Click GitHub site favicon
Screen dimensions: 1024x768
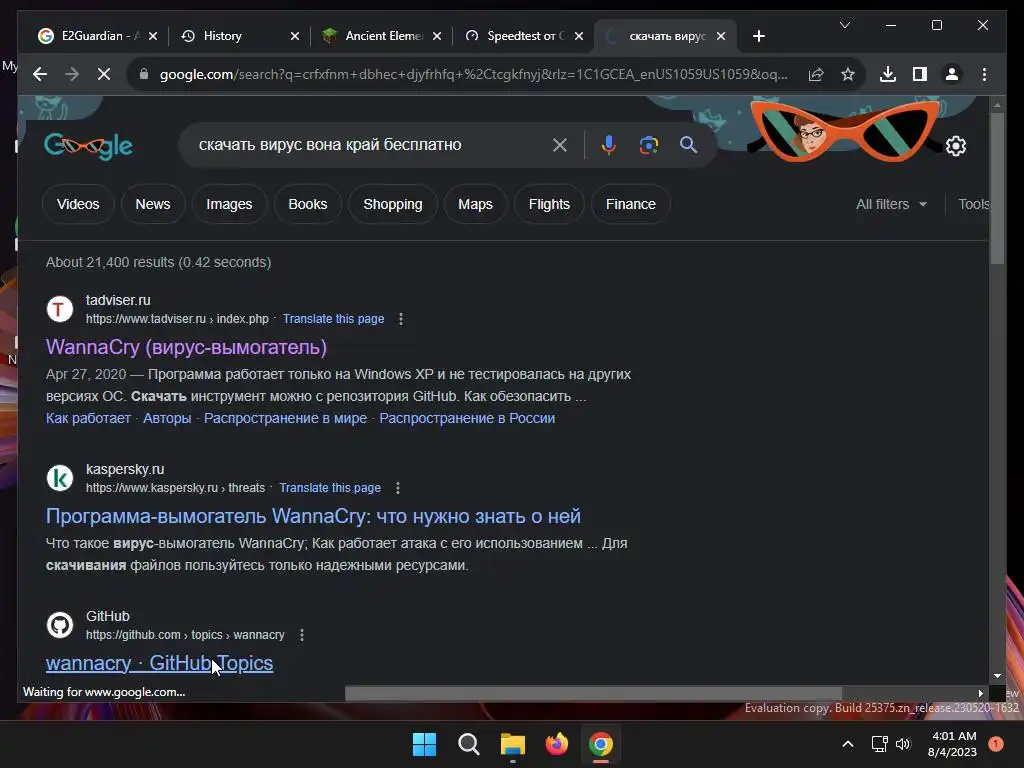click(x=59, y=625)
